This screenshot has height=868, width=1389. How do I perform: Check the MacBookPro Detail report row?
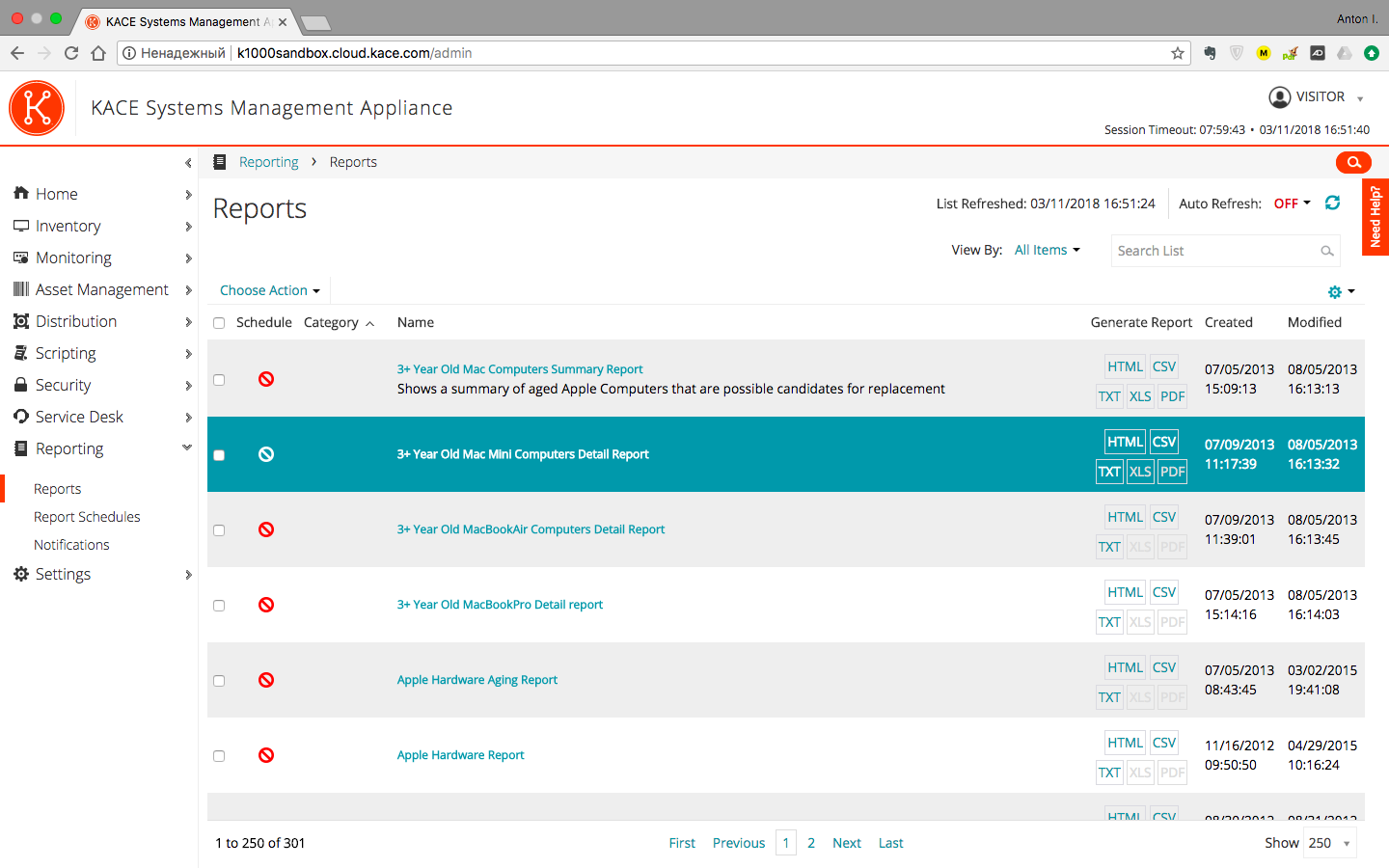219,606
